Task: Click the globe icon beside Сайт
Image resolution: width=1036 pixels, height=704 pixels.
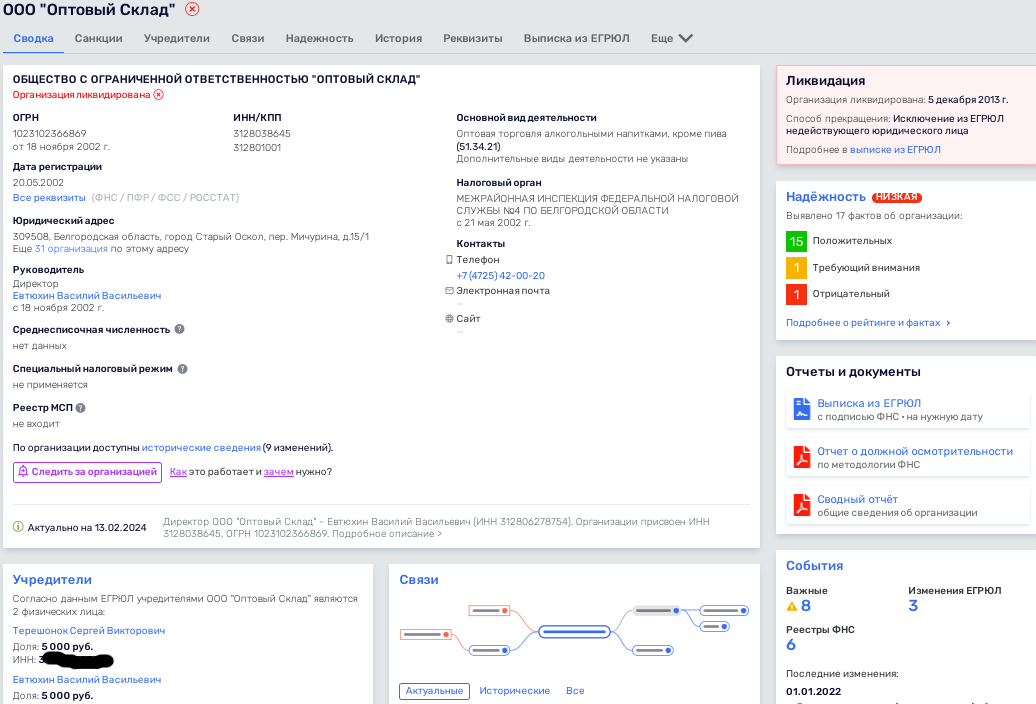Action: coord(449,318)
